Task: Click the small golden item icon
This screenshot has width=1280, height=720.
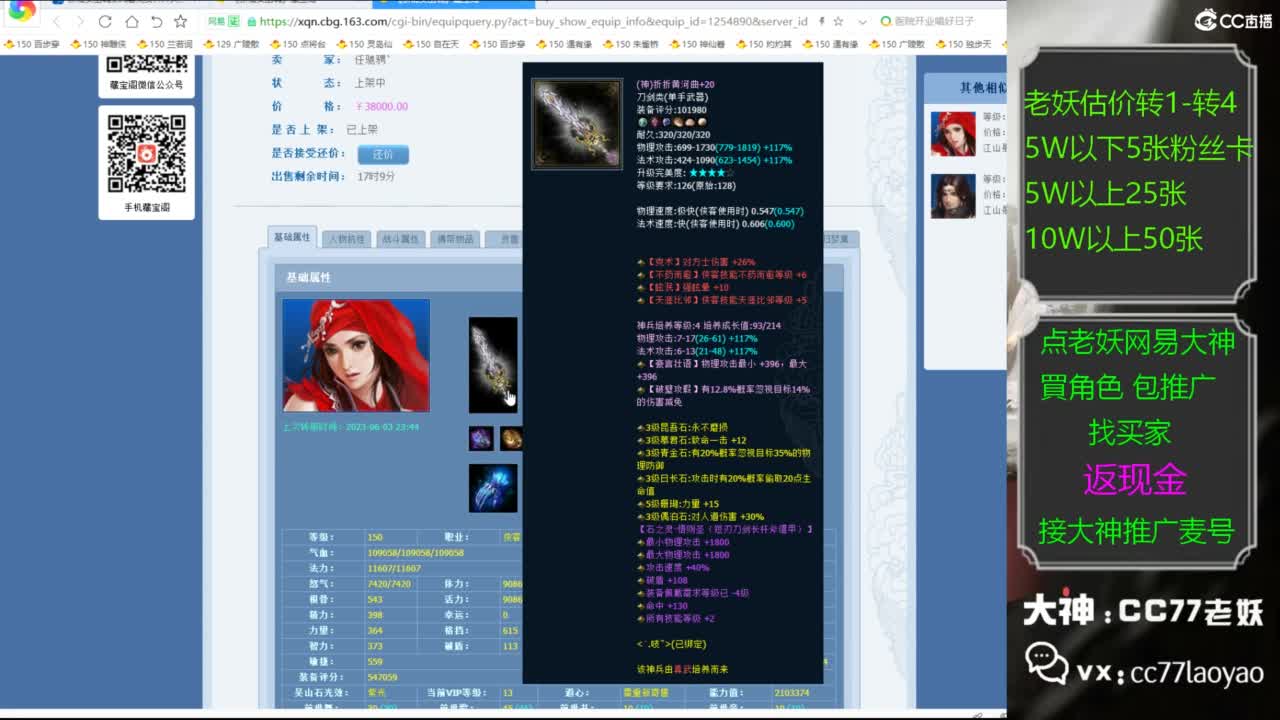Action: tap(511, 438)
